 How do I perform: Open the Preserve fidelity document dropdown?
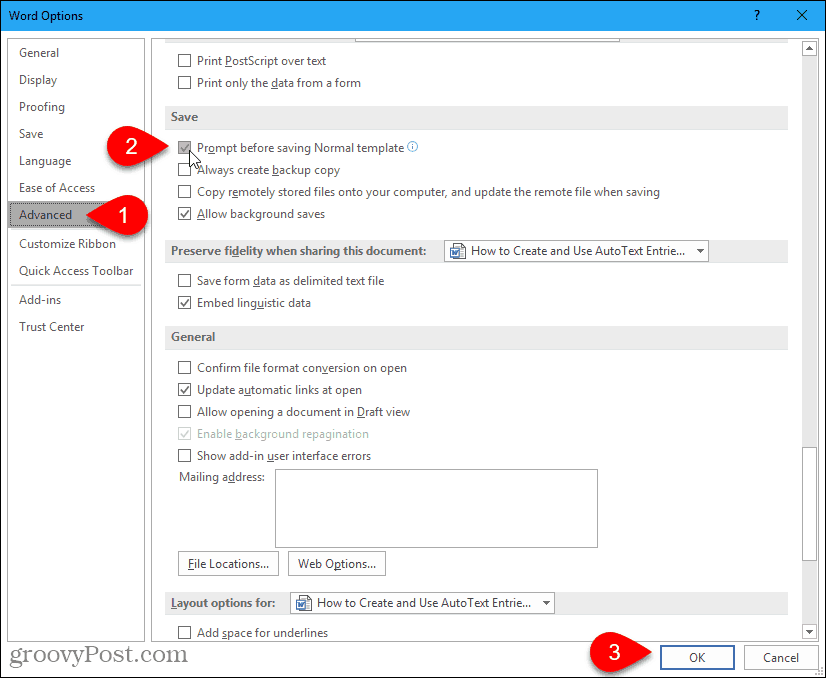click(576, 251)
